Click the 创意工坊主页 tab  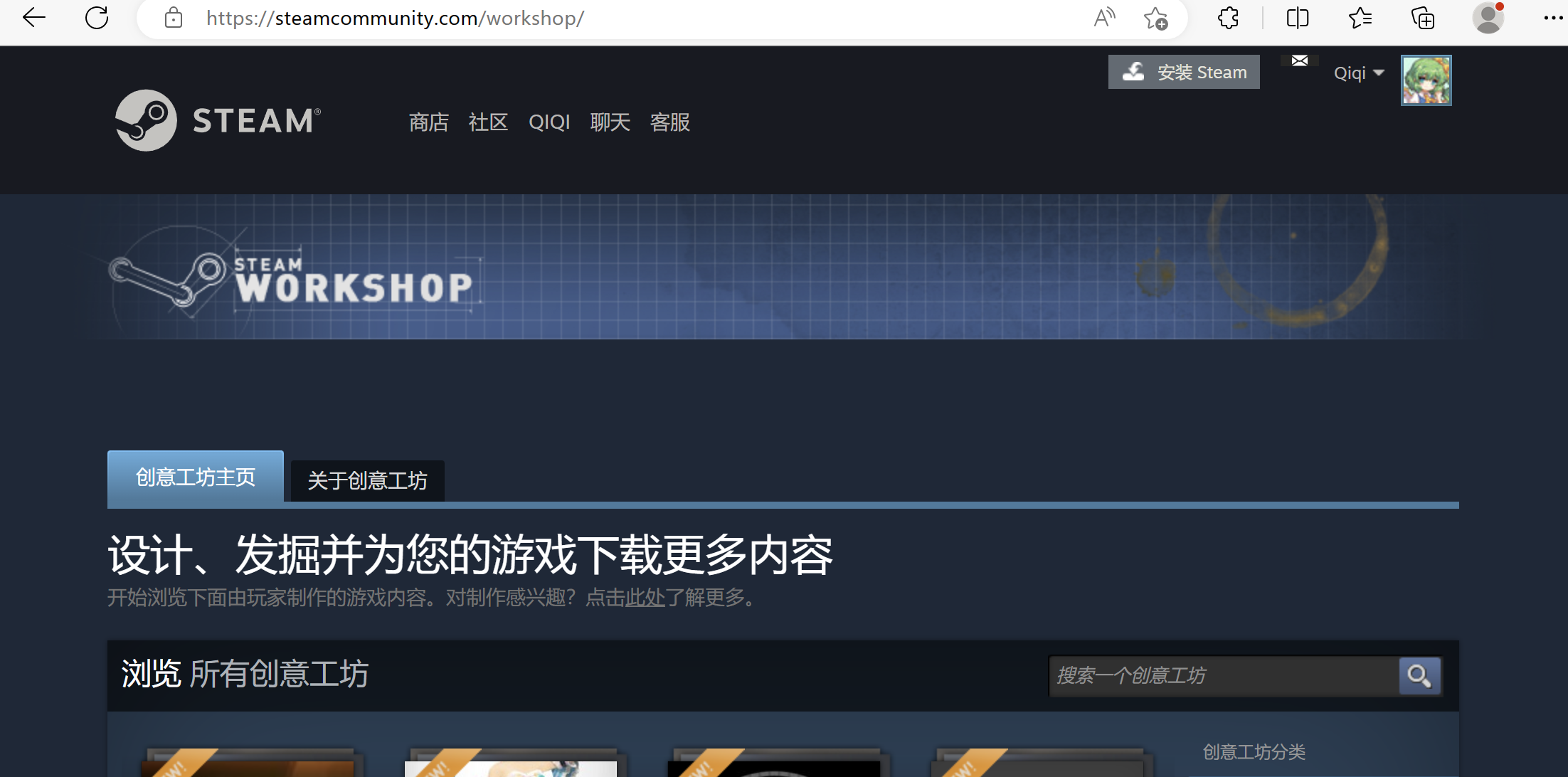tap(195, 477)
